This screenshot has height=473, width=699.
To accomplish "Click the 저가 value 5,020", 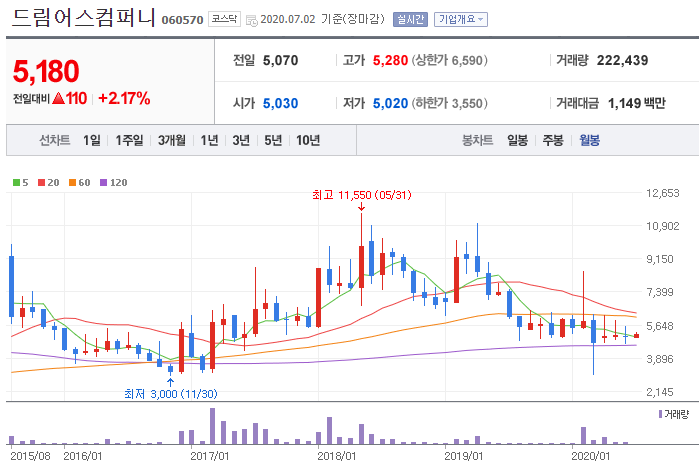I will click(390, 103).
